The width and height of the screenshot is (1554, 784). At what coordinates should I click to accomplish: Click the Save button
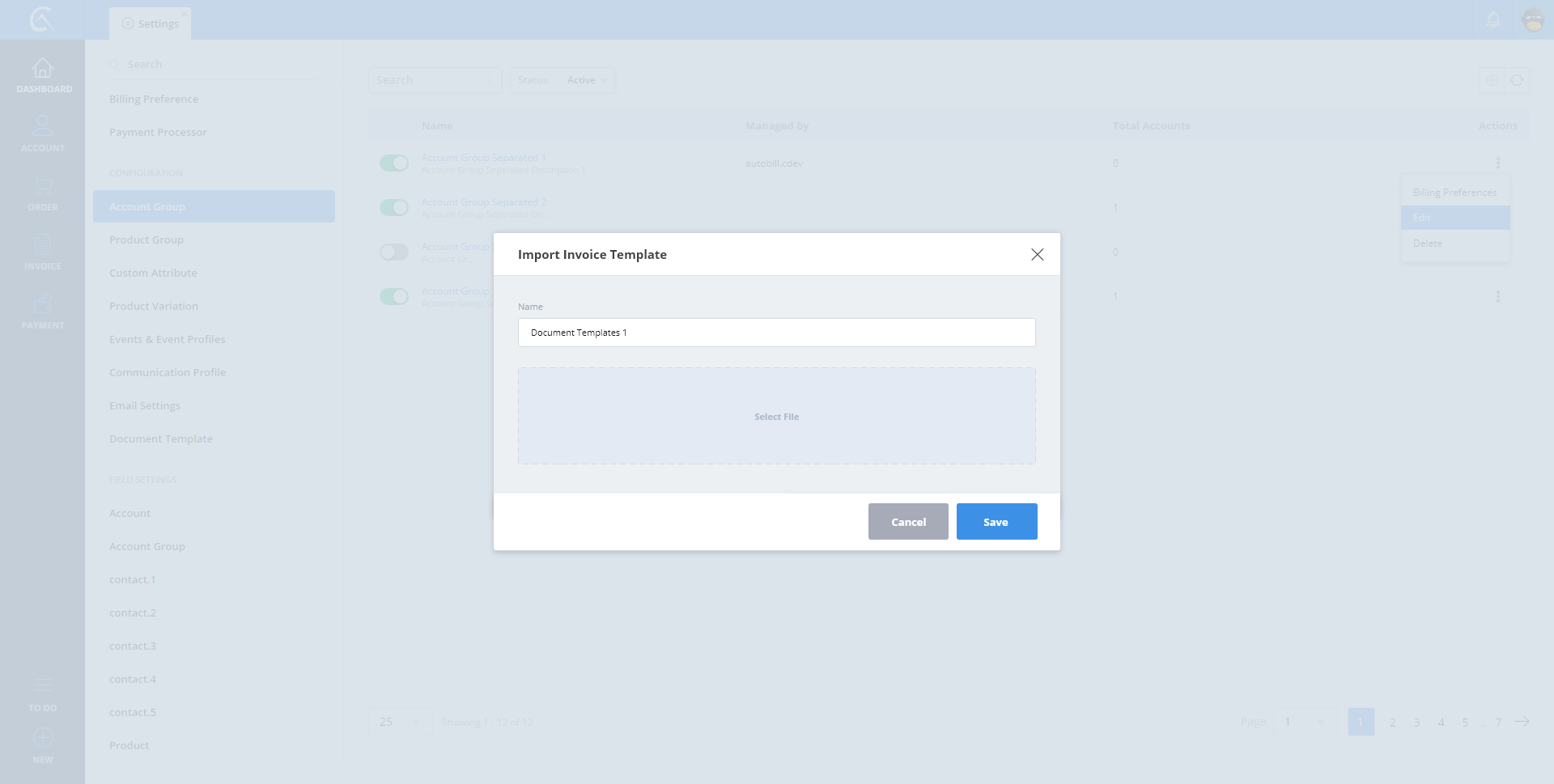click(x=996, y=522)
